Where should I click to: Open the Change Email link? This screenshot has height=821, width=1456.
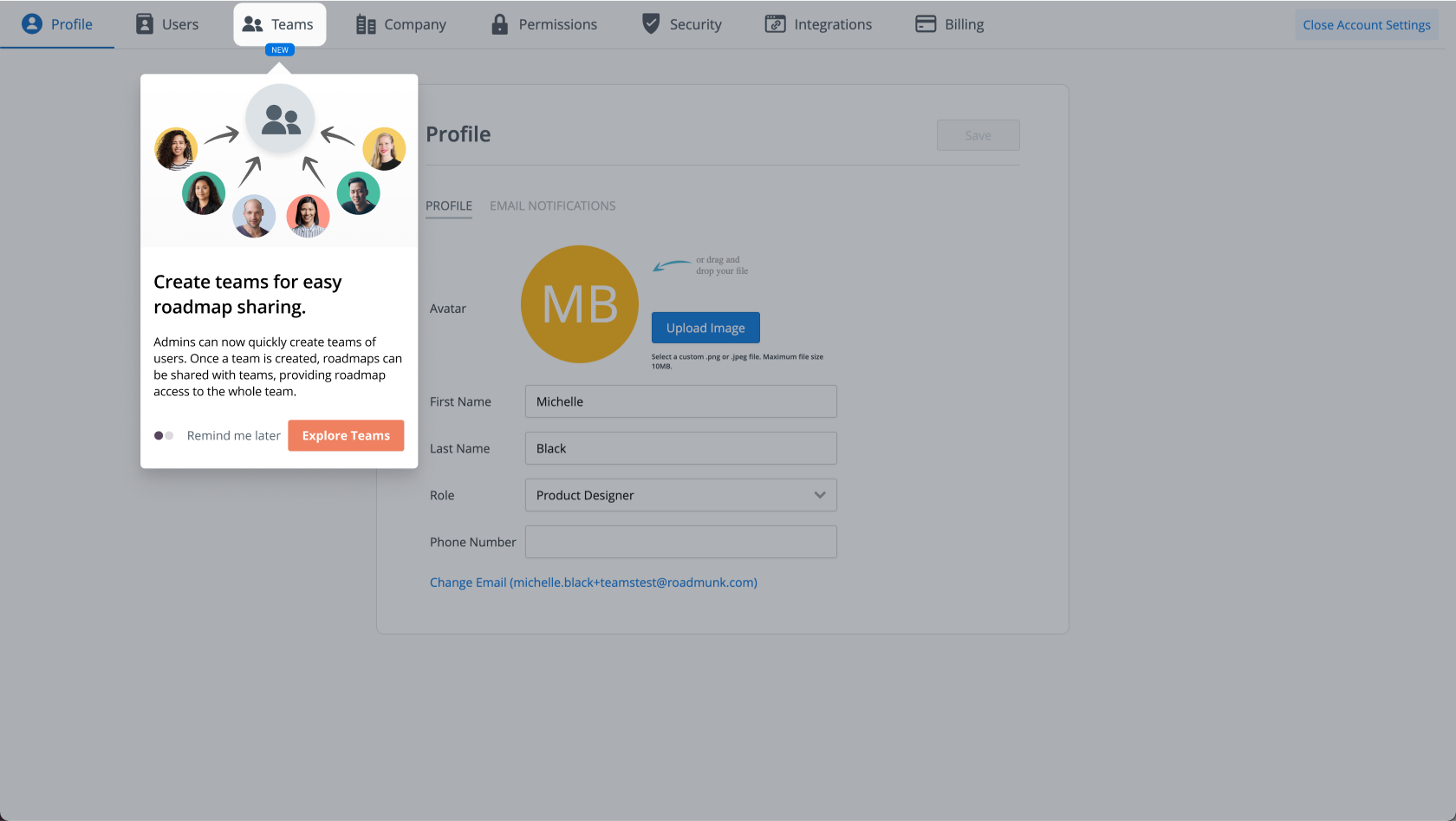(x=593, y=583)
